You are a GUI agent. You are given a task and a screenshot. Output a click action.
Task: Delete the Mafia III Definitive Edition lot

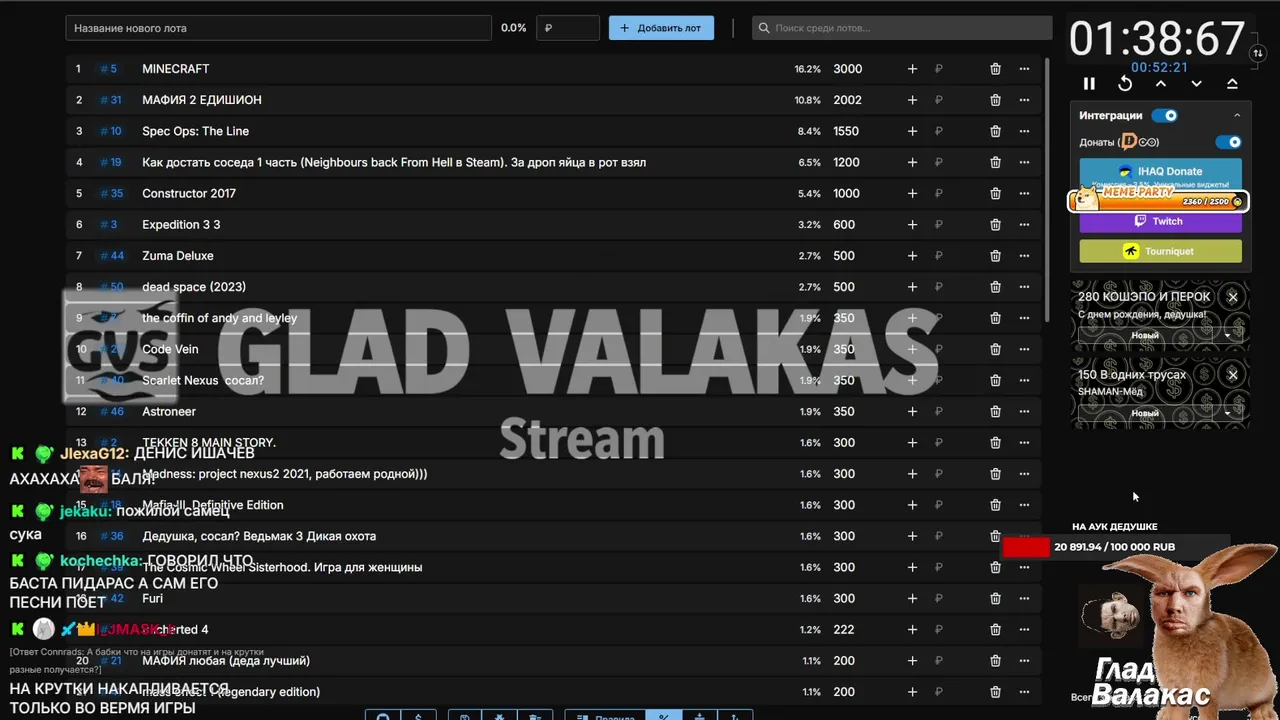995,505
